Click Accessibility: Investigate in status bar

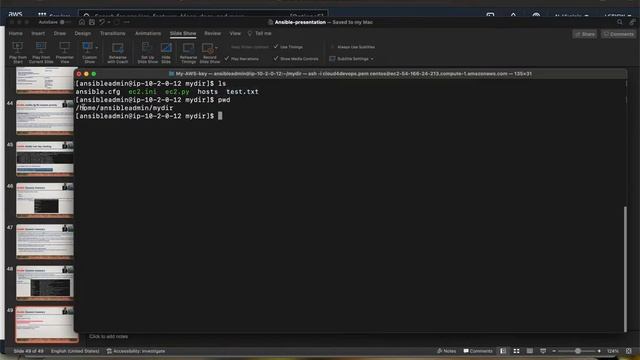click(136, 351)
